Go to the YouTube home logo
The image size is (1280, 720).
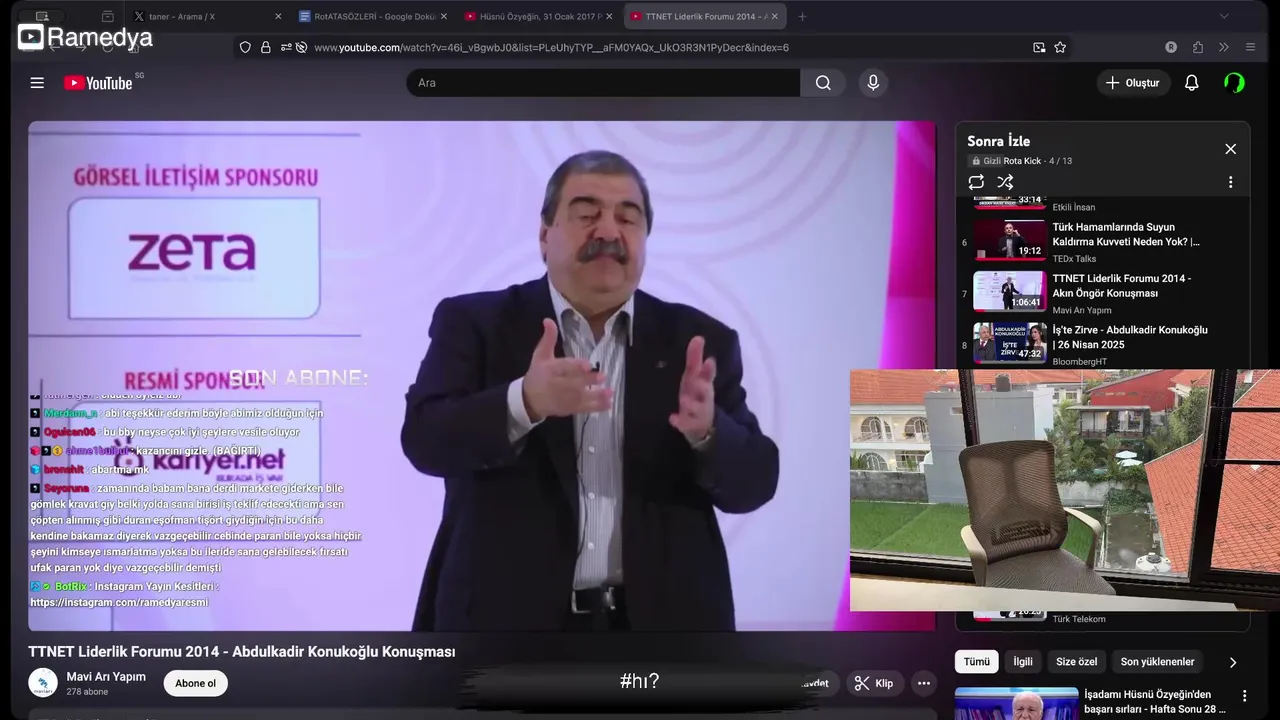pos(98,83)
